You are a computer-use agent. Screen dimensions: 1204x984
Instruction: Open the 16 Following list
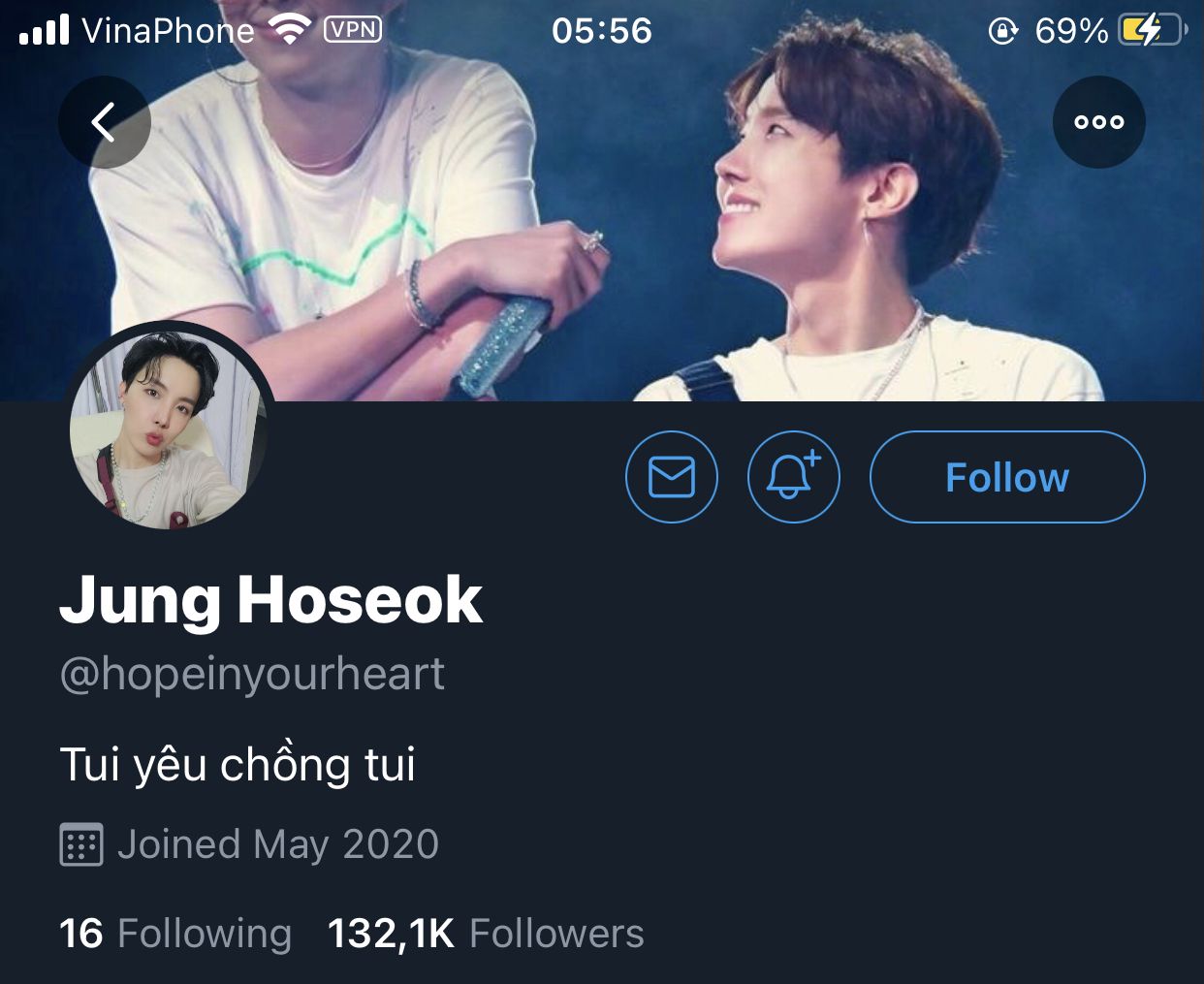(175, 934)
